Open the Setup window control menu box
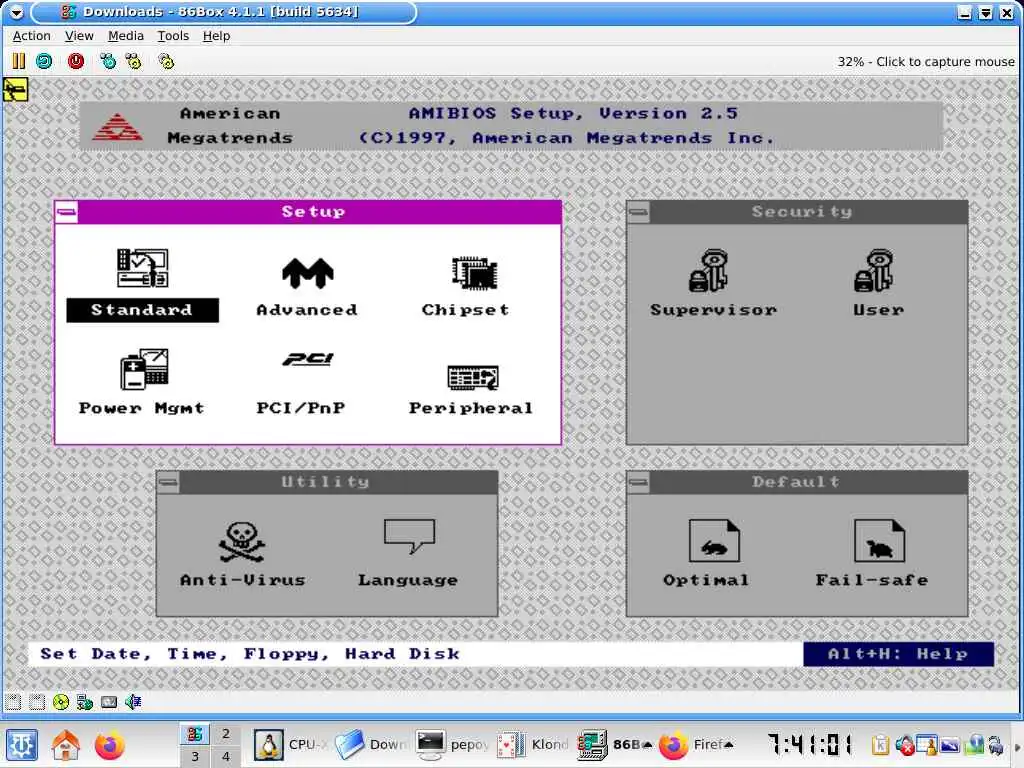Image resolution: width=1024 pixels, height=768 pixels. coord(67,212)
